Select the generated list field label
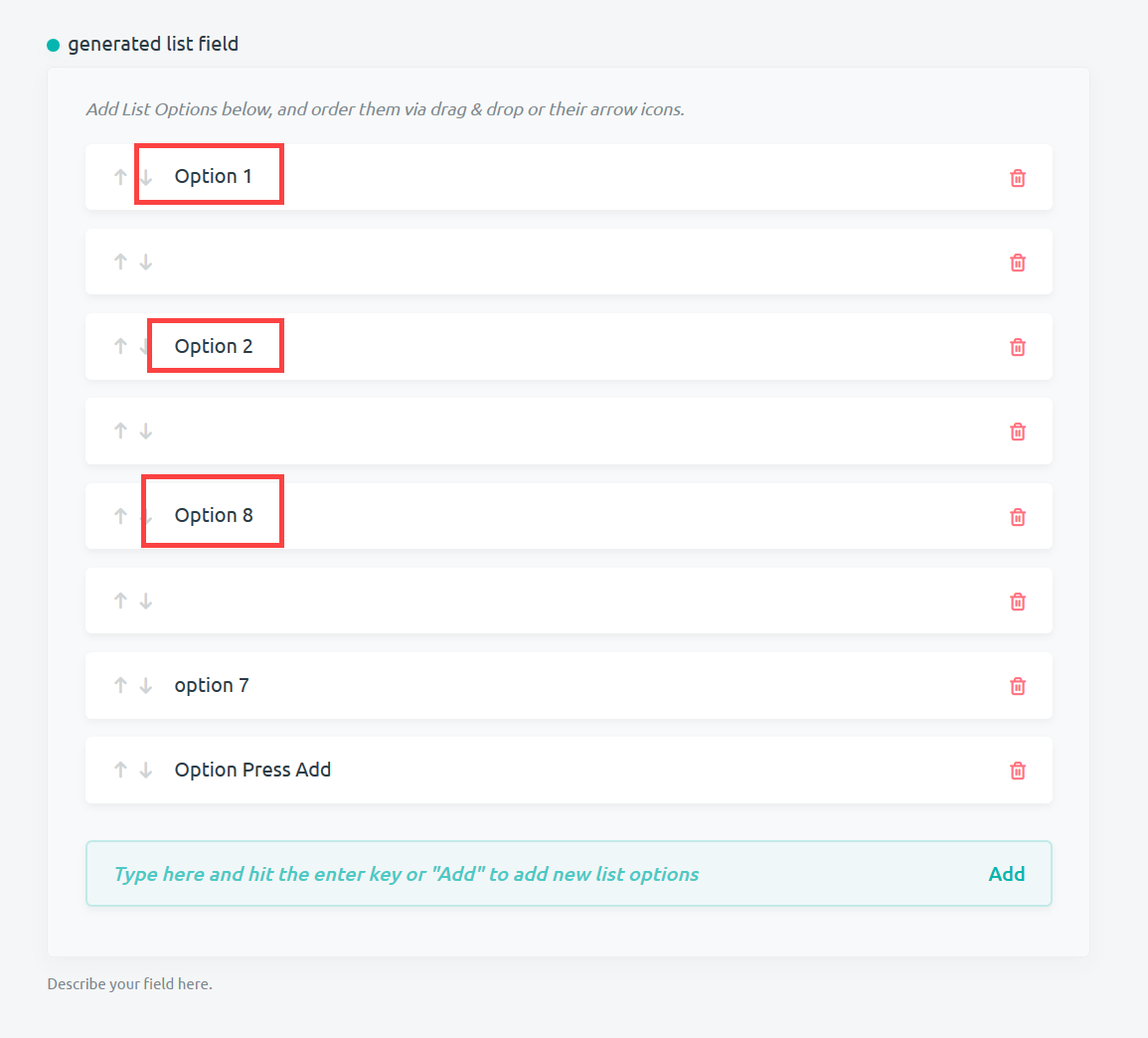 click(x=152, y=44)
